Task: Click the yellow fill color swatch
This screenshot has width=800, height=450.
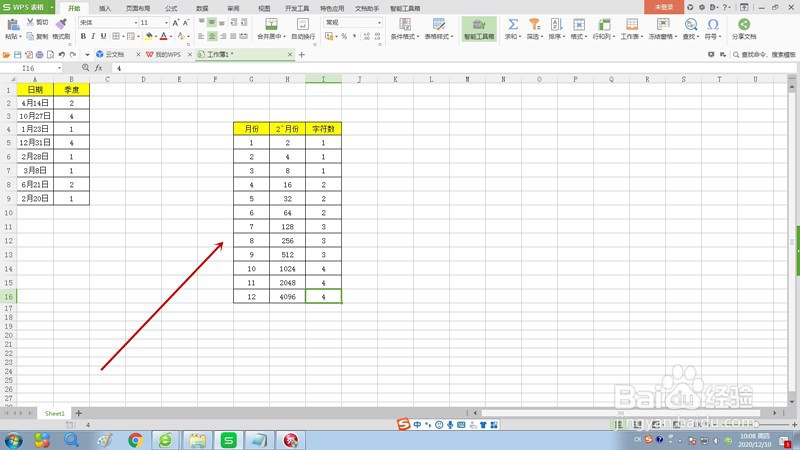Action: coord(148,36)
